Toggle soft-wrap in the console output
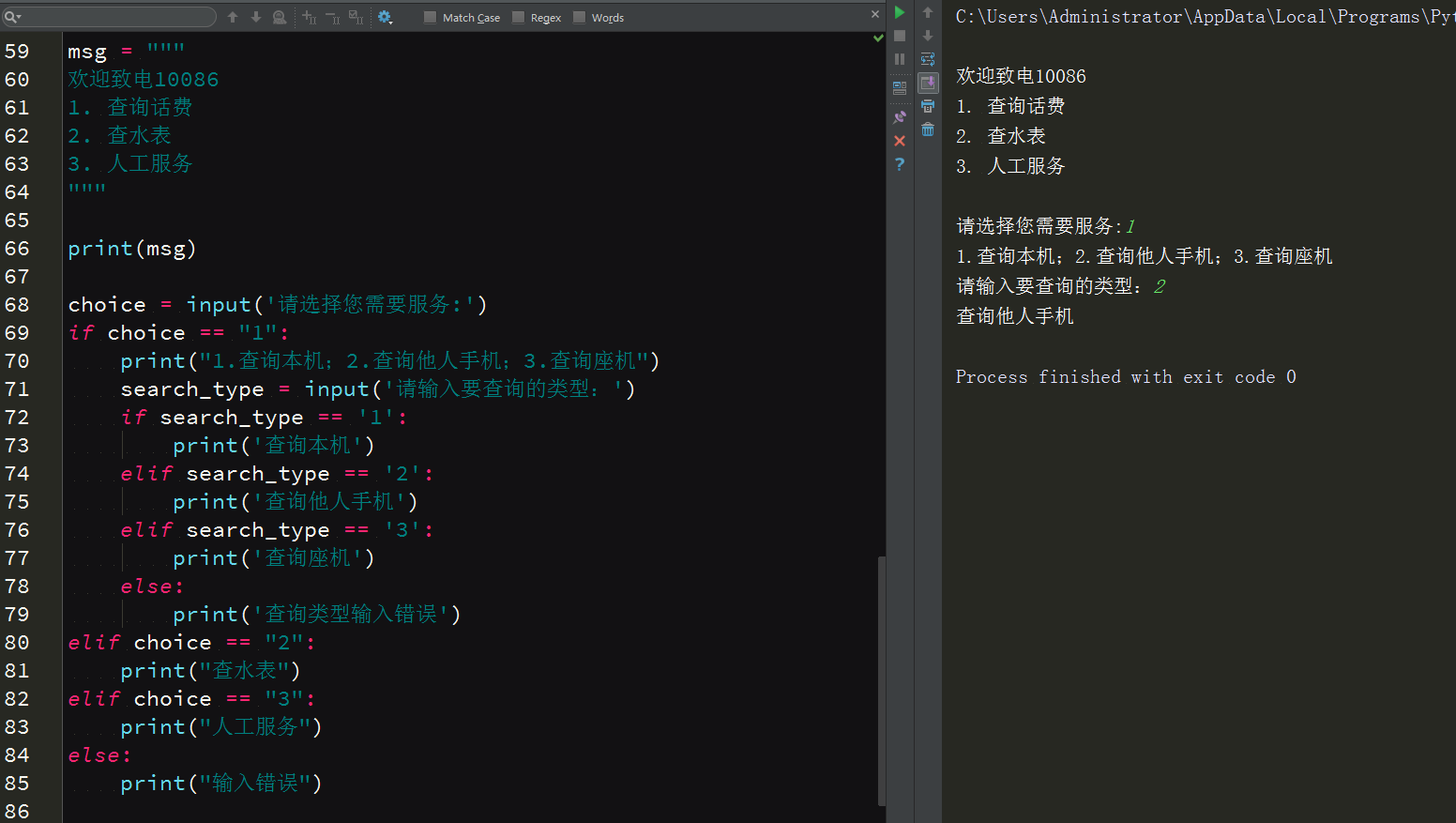Viewport: 1456px width, 823px height. 928,59
